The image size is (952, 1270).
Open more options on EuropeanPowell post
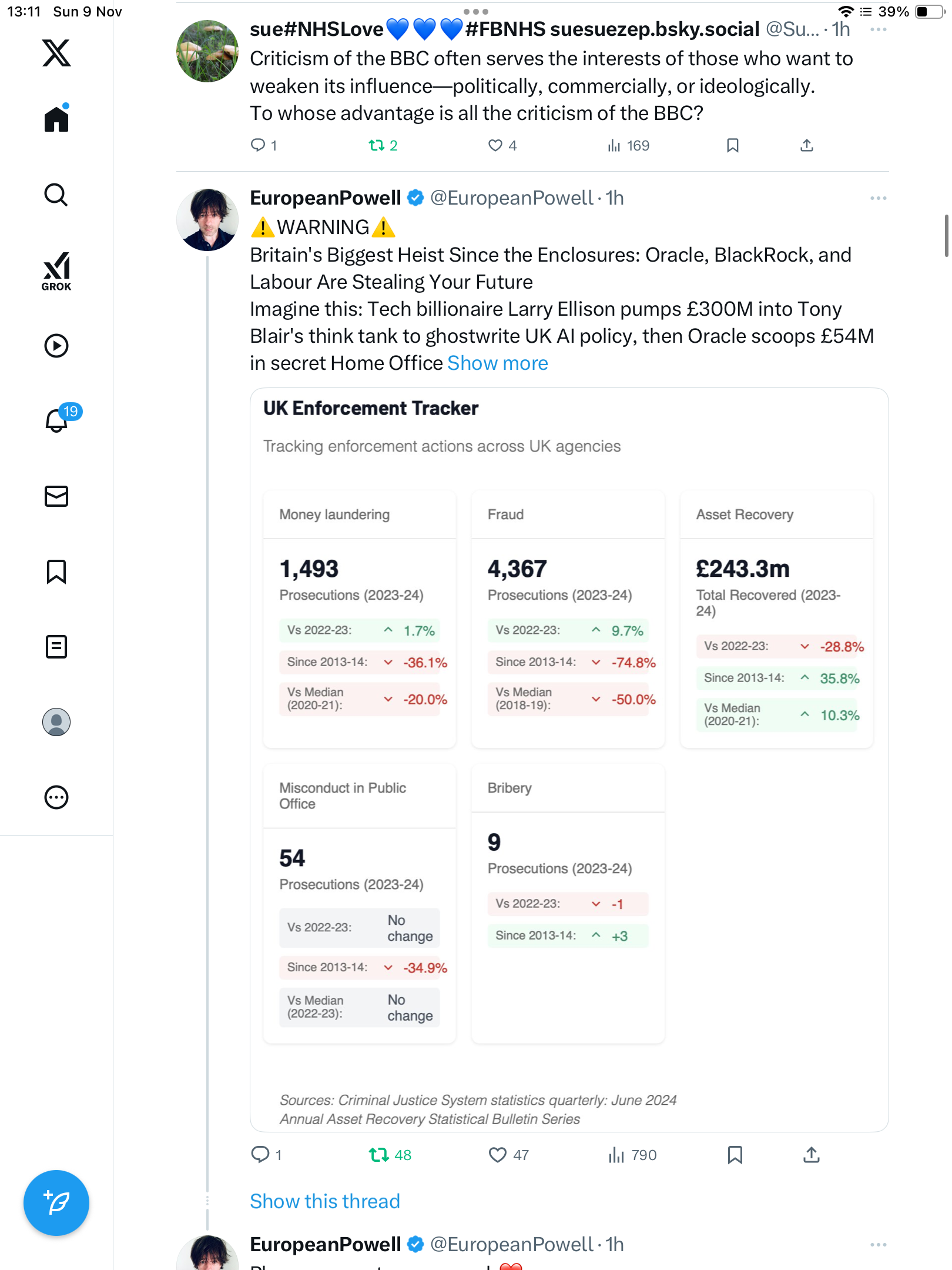[878, 198]
